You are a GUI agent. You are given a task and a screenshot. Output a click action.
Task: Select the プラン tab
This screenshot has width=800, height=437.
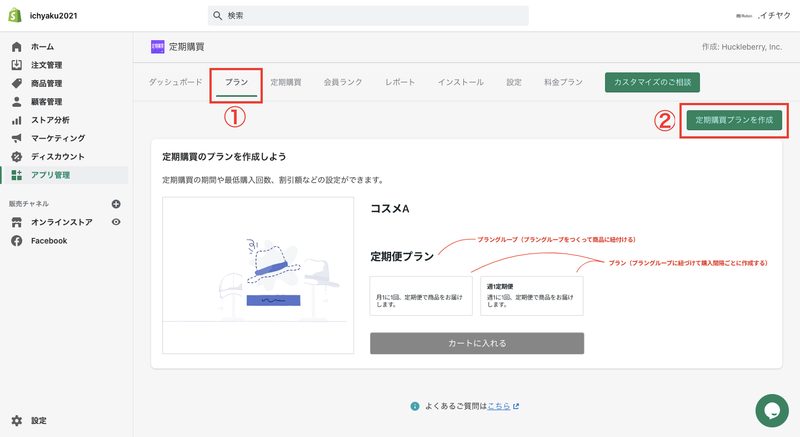coord(236,82)
